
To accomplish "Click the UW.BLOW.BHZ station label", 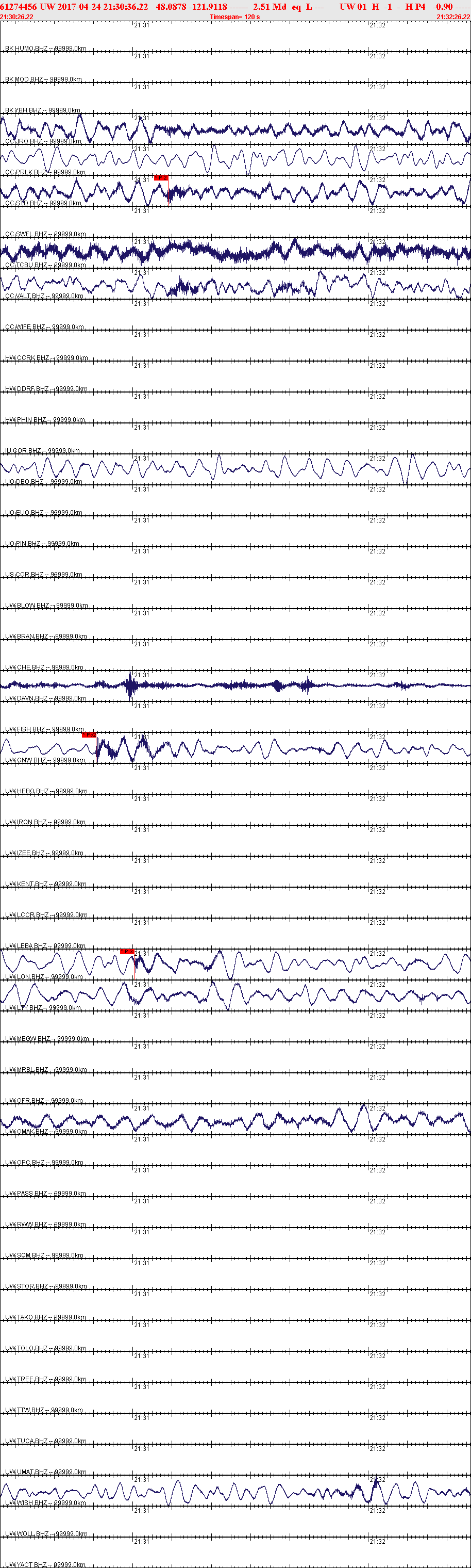I will point(46,606).
